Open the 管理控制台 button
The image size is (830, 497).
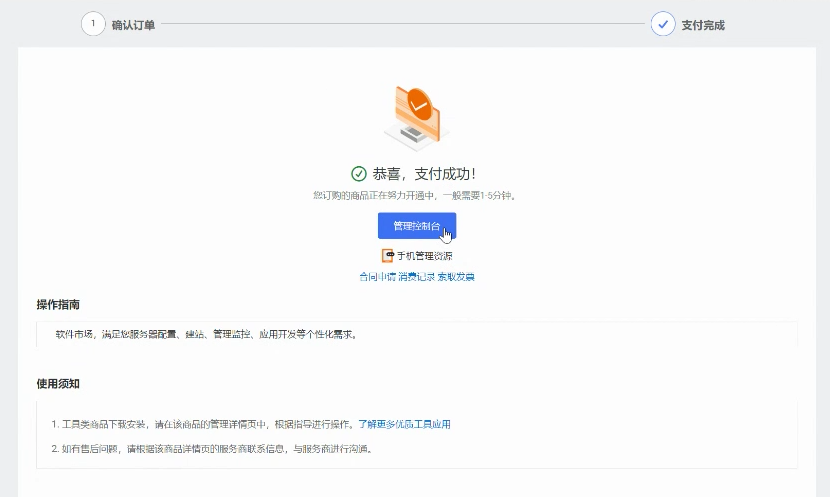coord(417,226)
